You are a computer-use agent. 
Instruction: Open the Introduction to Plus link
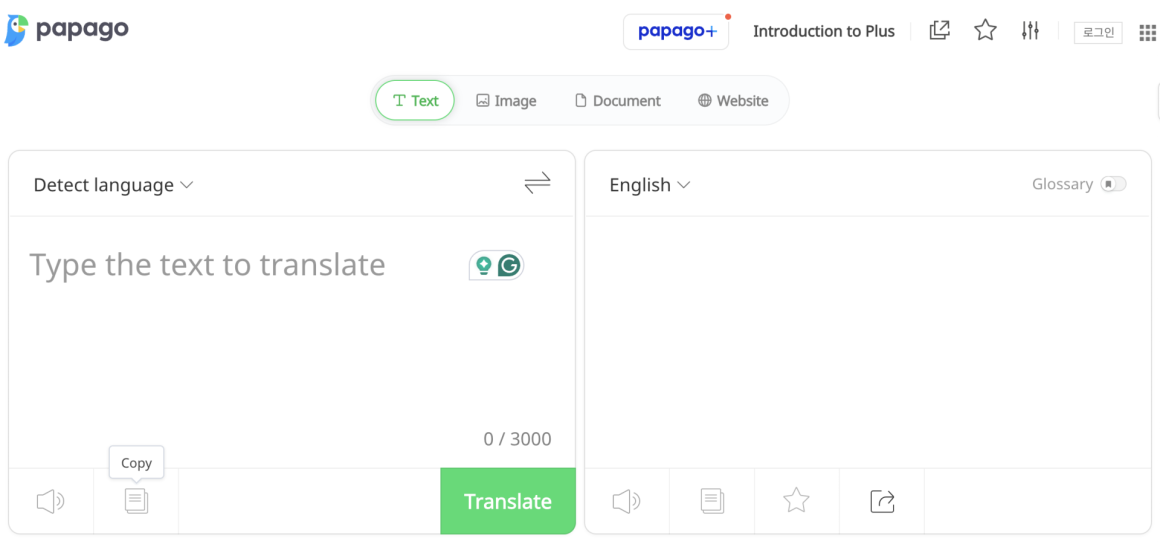click(x=823, y=31)
